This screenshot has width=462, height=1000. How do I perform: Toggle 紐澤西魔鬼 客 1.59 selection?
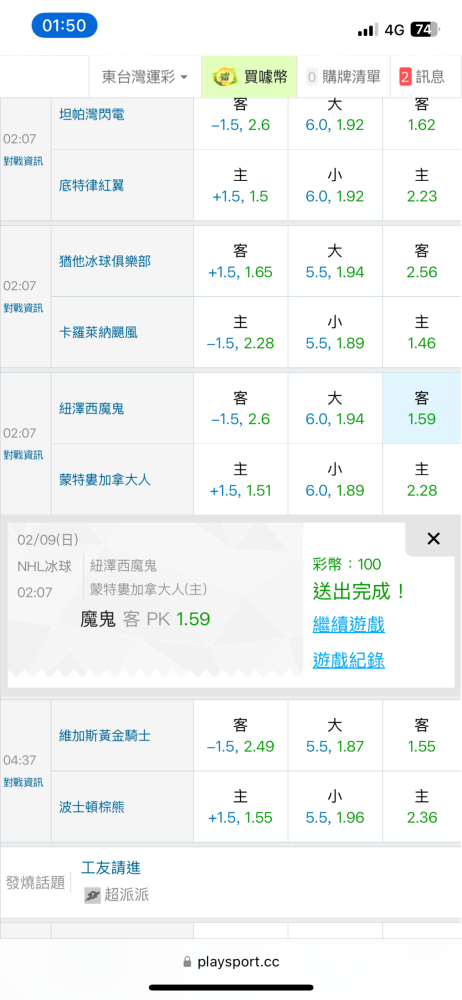click(x=422, y=408)
